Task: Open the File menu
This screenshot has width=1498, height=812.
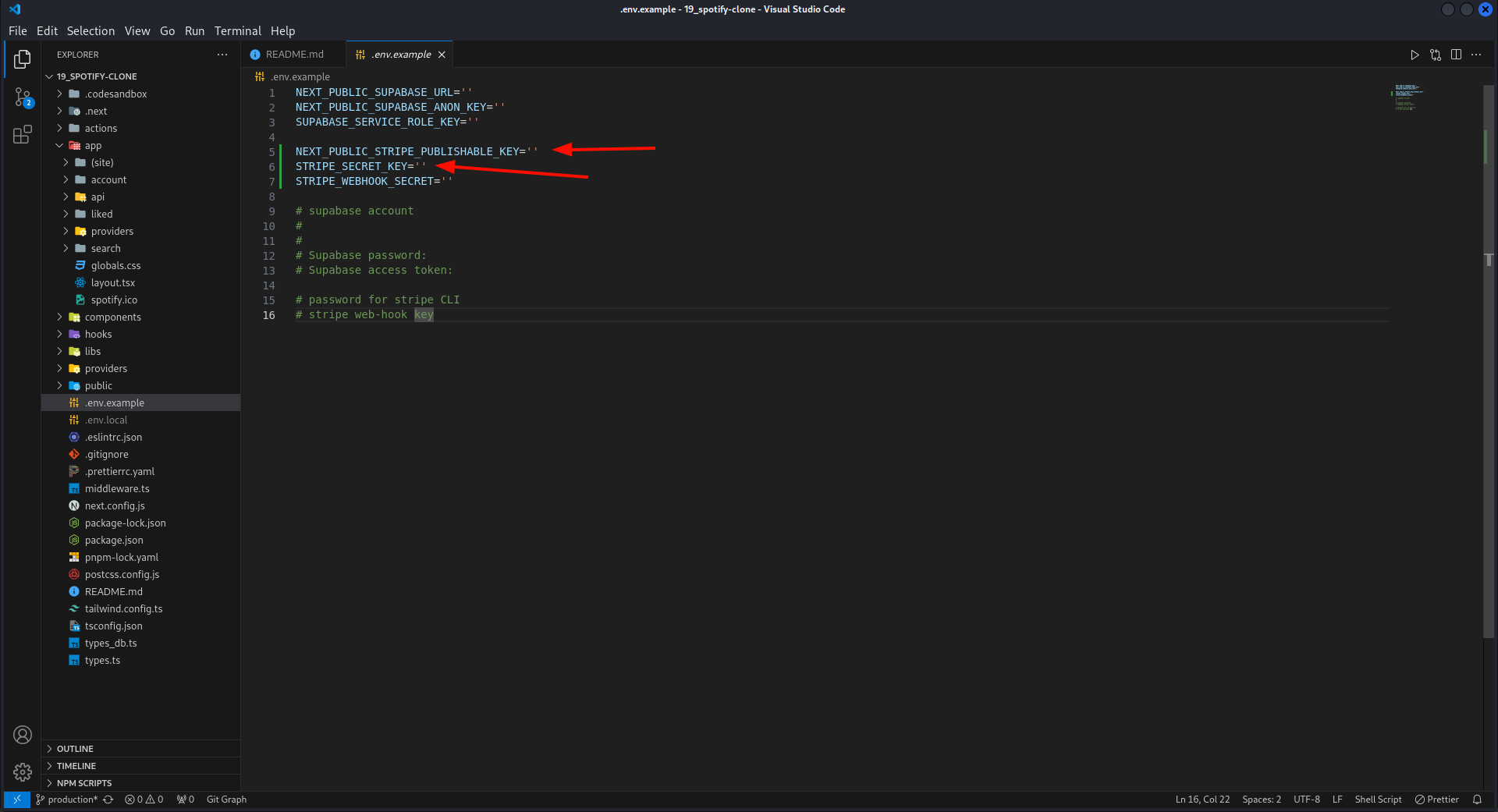Action: [x=18, y=31]
